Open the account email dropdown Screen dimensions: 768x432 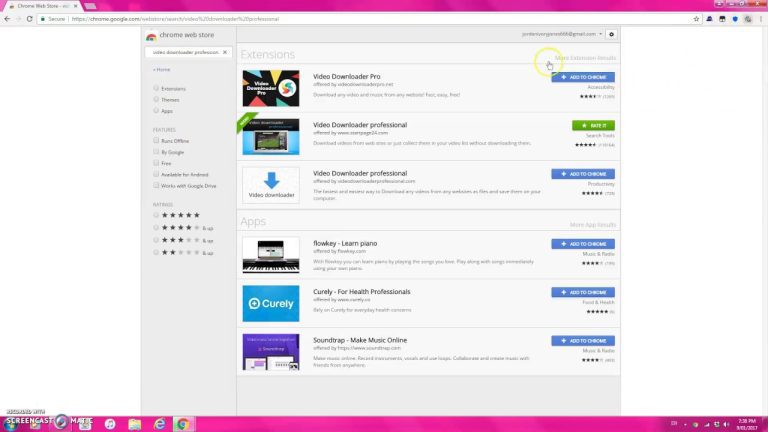(562, 34)
